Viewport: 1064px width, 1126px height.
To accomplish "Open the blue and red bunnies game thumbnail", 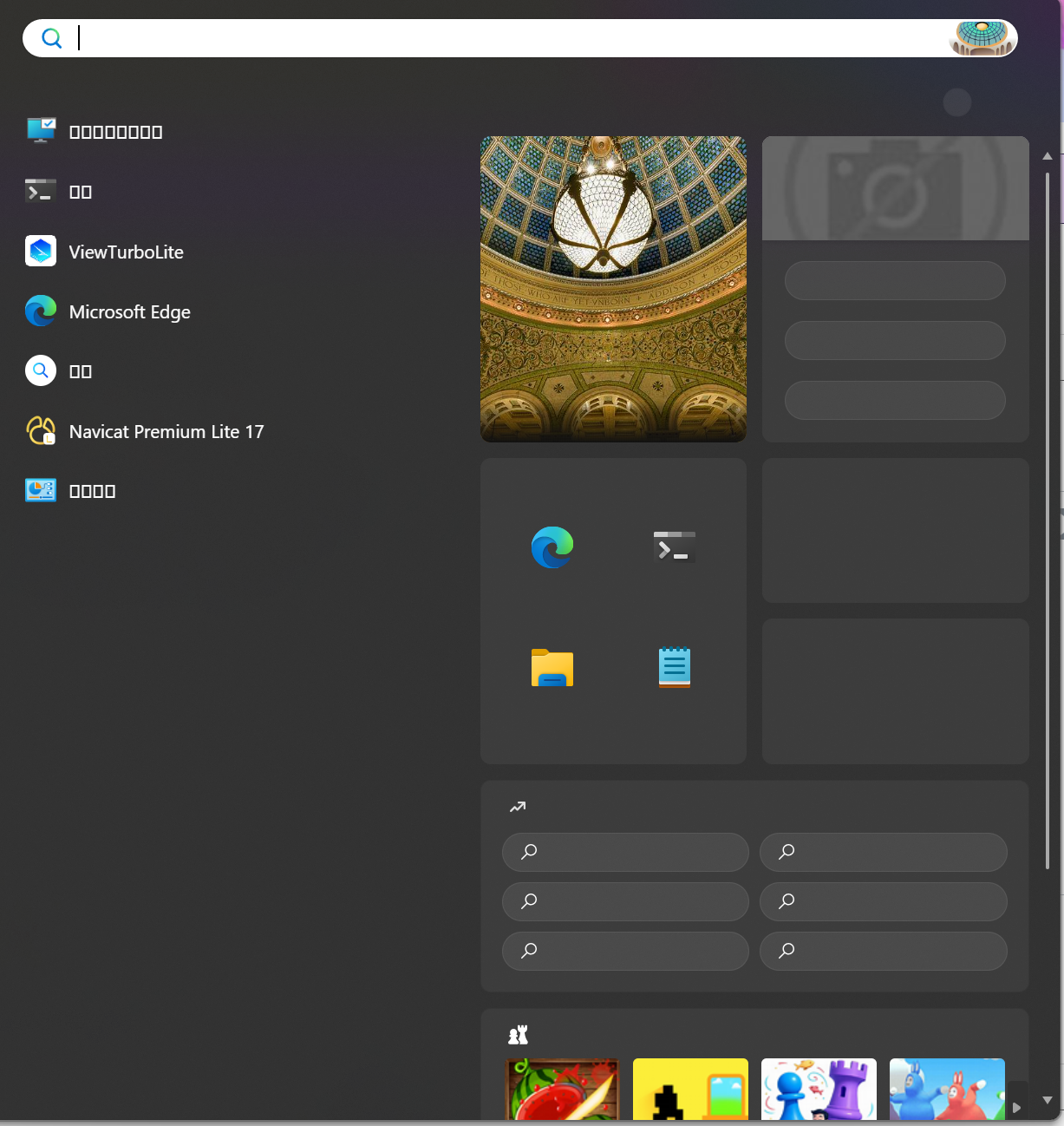I will click(x=947, y=1089).
